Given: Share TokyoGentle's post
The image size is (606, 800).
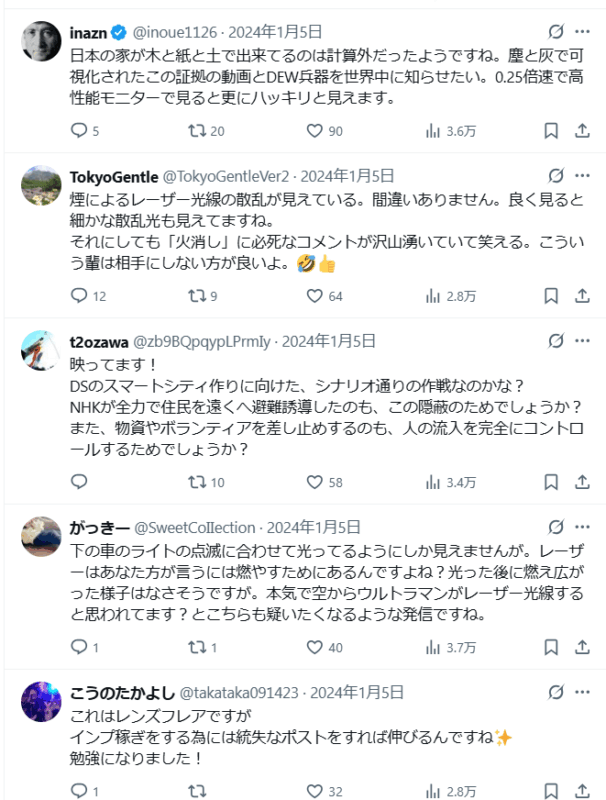Looking at the screenshot, I should coord(582,295).
